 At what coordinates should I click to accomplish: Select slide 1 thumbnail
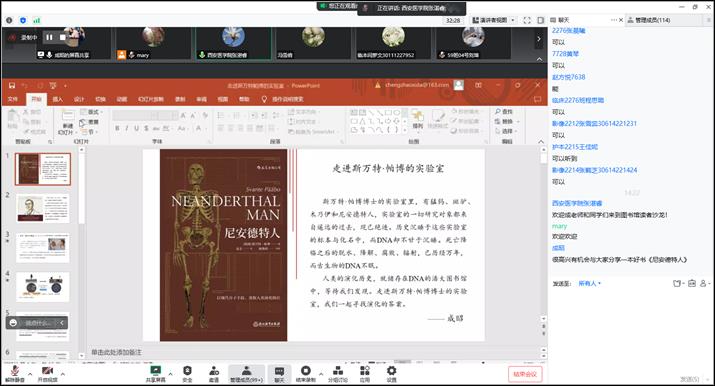coord(42,169)
